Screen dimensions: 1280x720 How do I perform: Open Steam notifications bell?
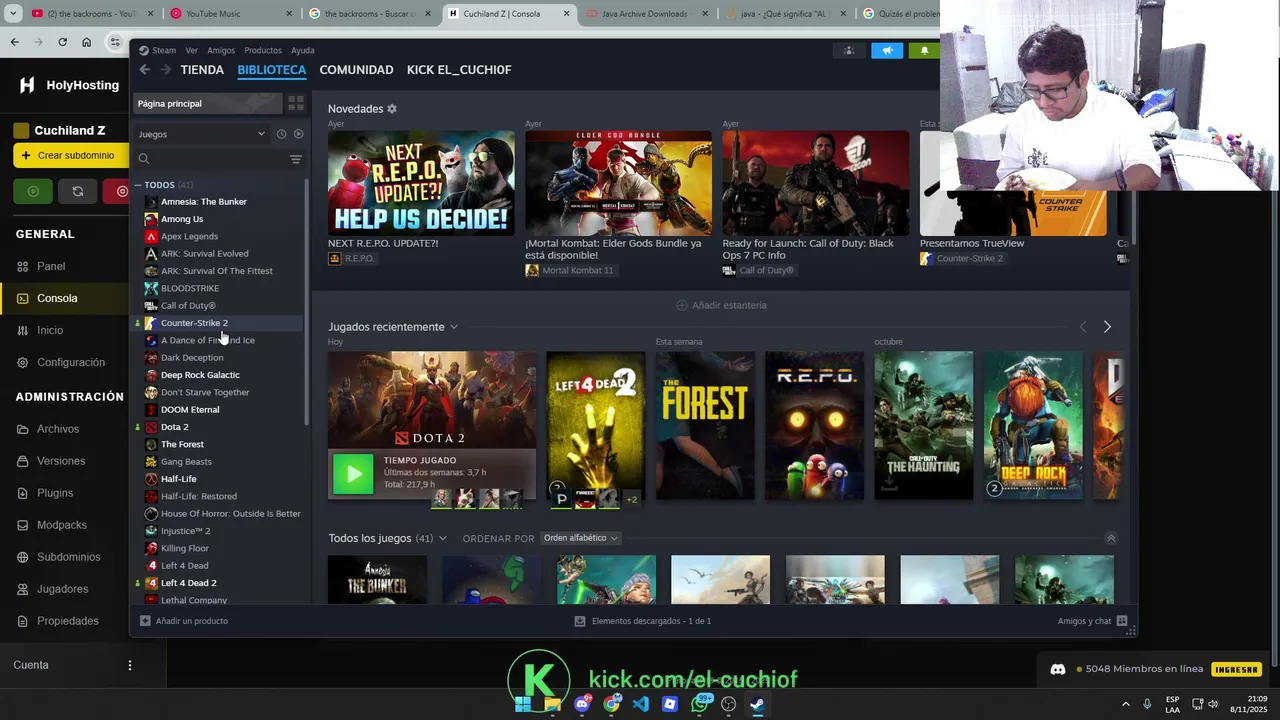[x=923, y=50]
